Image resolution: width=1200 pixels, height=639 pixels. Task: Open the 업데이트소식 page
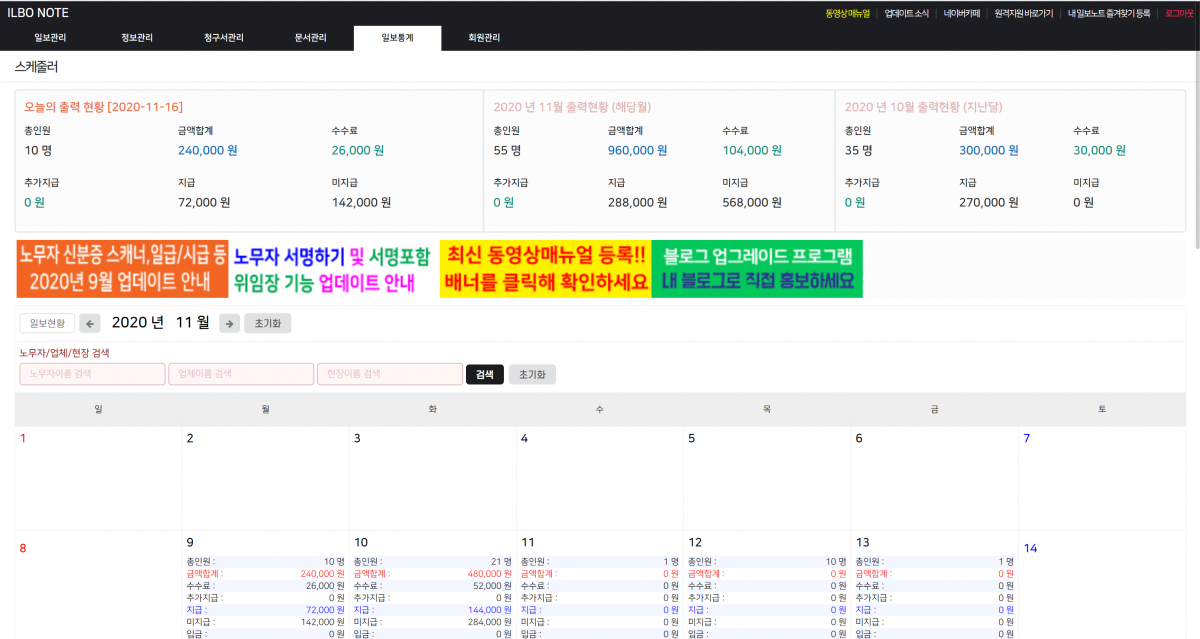point(904,13)
